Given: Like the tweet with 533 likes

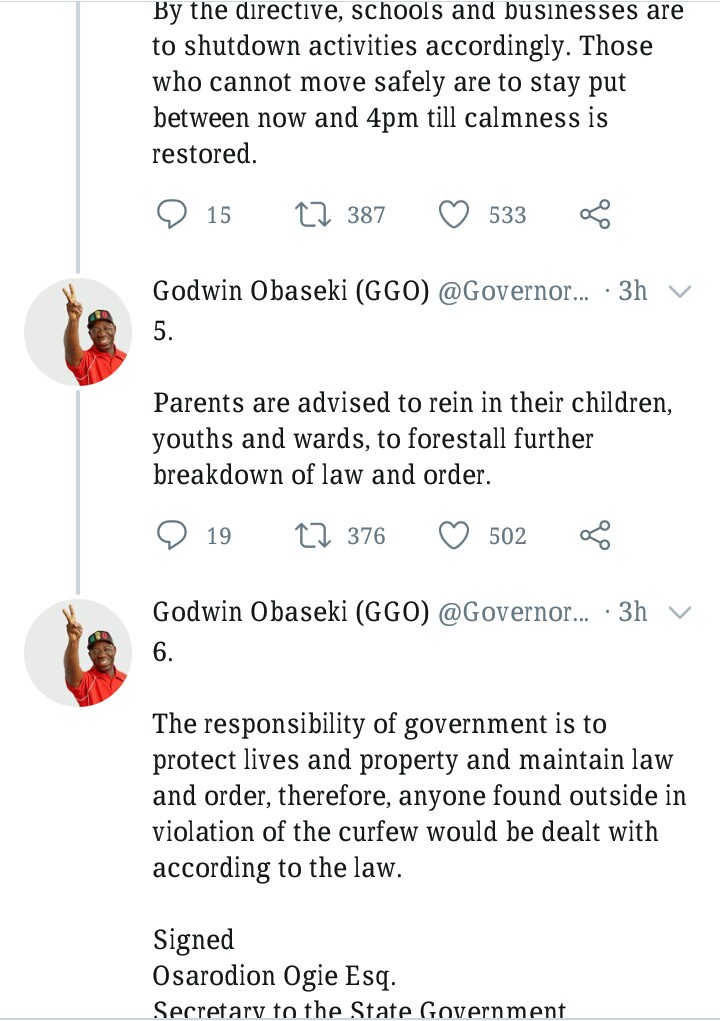Looking at the screenshot, I should [455, 214].
